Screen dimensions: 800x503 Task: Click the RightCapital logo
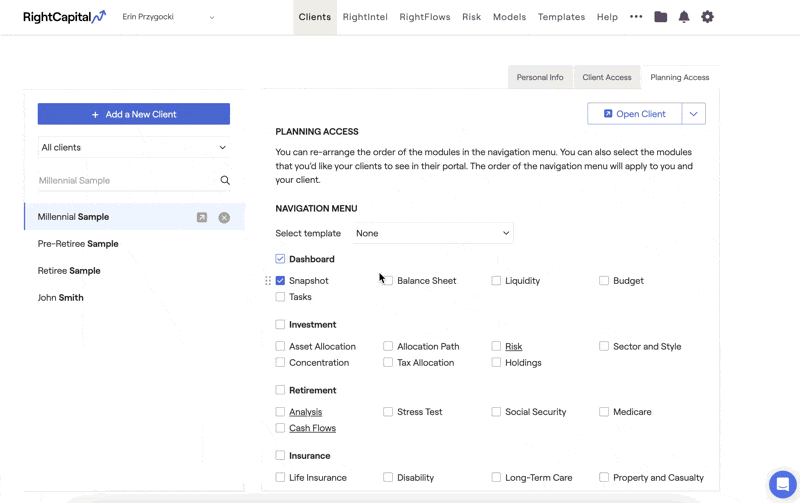coord(64,17)
